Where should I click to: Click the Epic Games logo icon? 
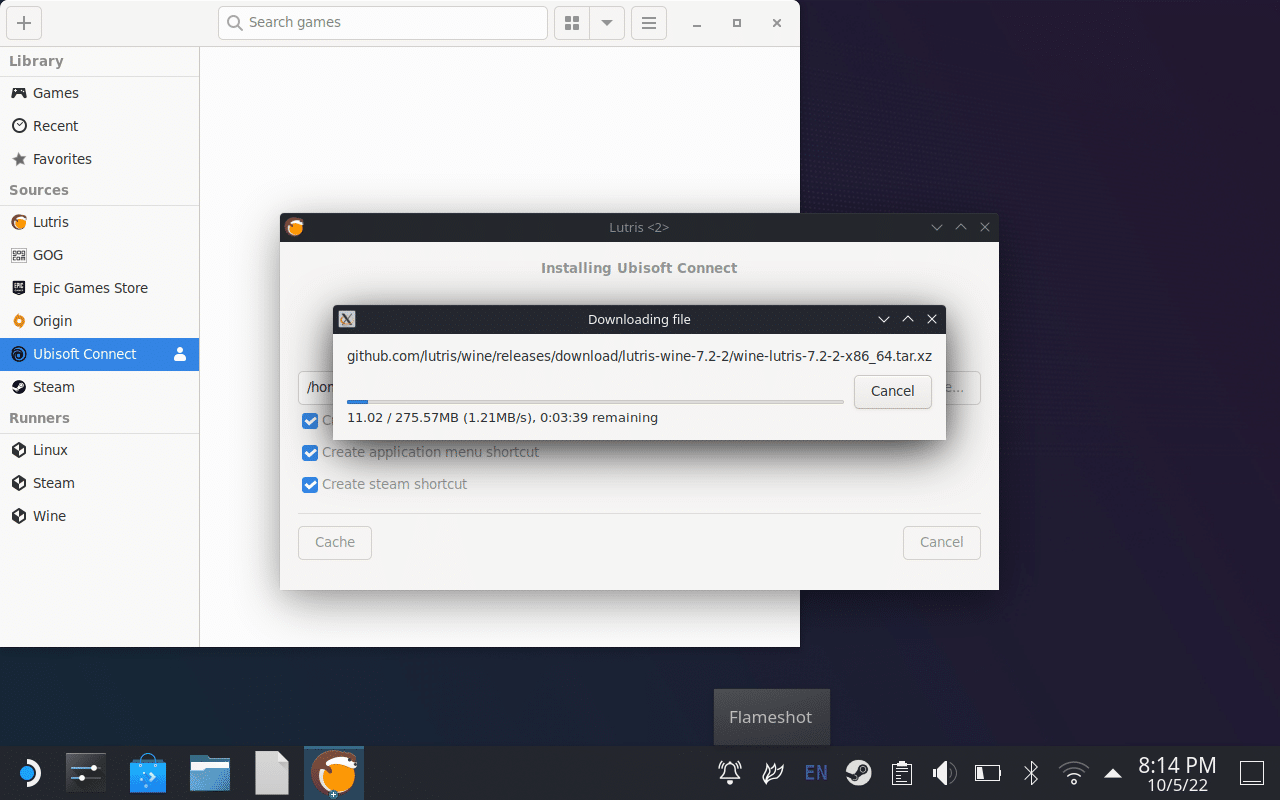tap(18, 288)
